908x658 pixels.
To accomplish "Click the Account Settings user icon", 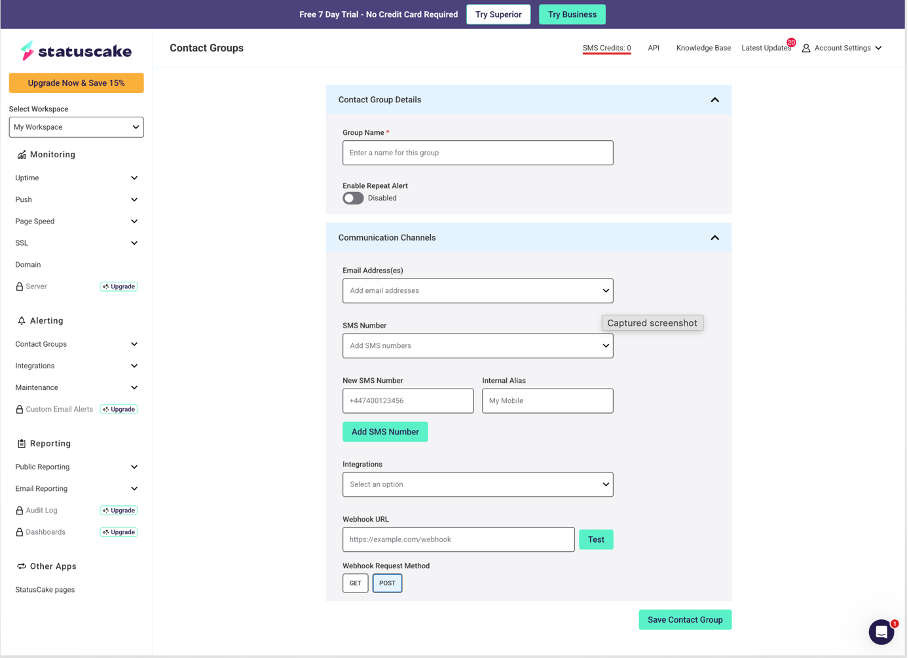I will pyautogui.click(x=806, y=48).
